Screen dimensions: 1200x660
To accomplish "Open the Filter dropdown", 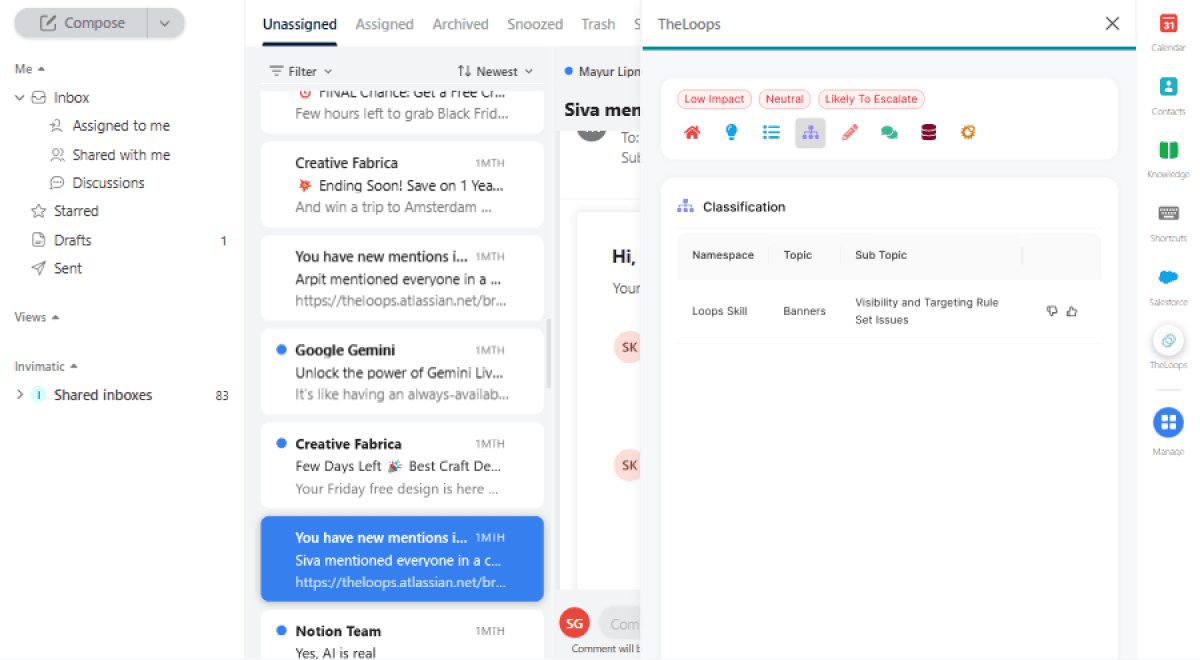I will 301,71.
